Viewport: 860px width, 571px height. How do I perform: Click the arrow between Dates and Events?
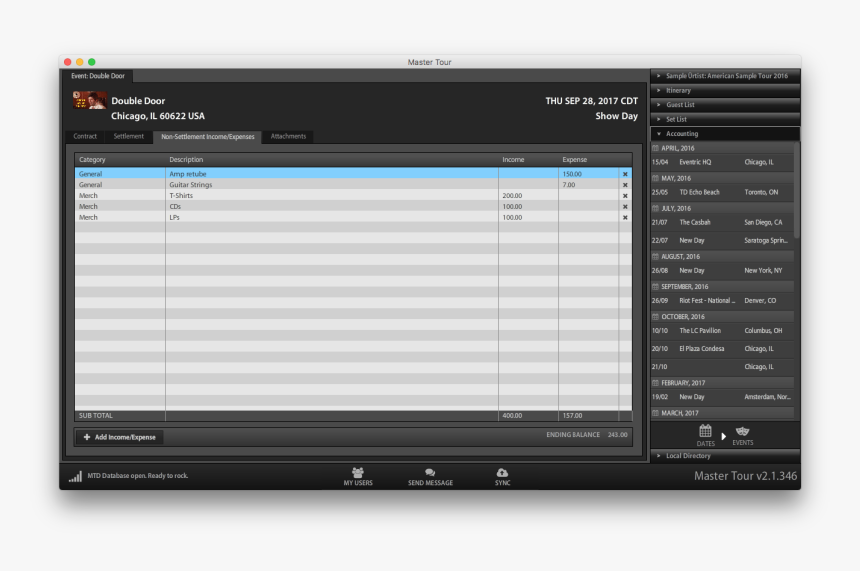coord(723,437)
